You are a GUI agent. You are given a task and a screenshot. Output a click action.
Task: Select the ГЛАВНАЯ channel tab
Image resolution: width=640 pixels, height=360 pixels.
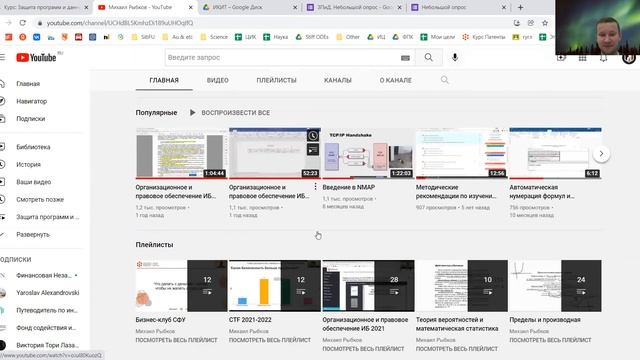164,80
